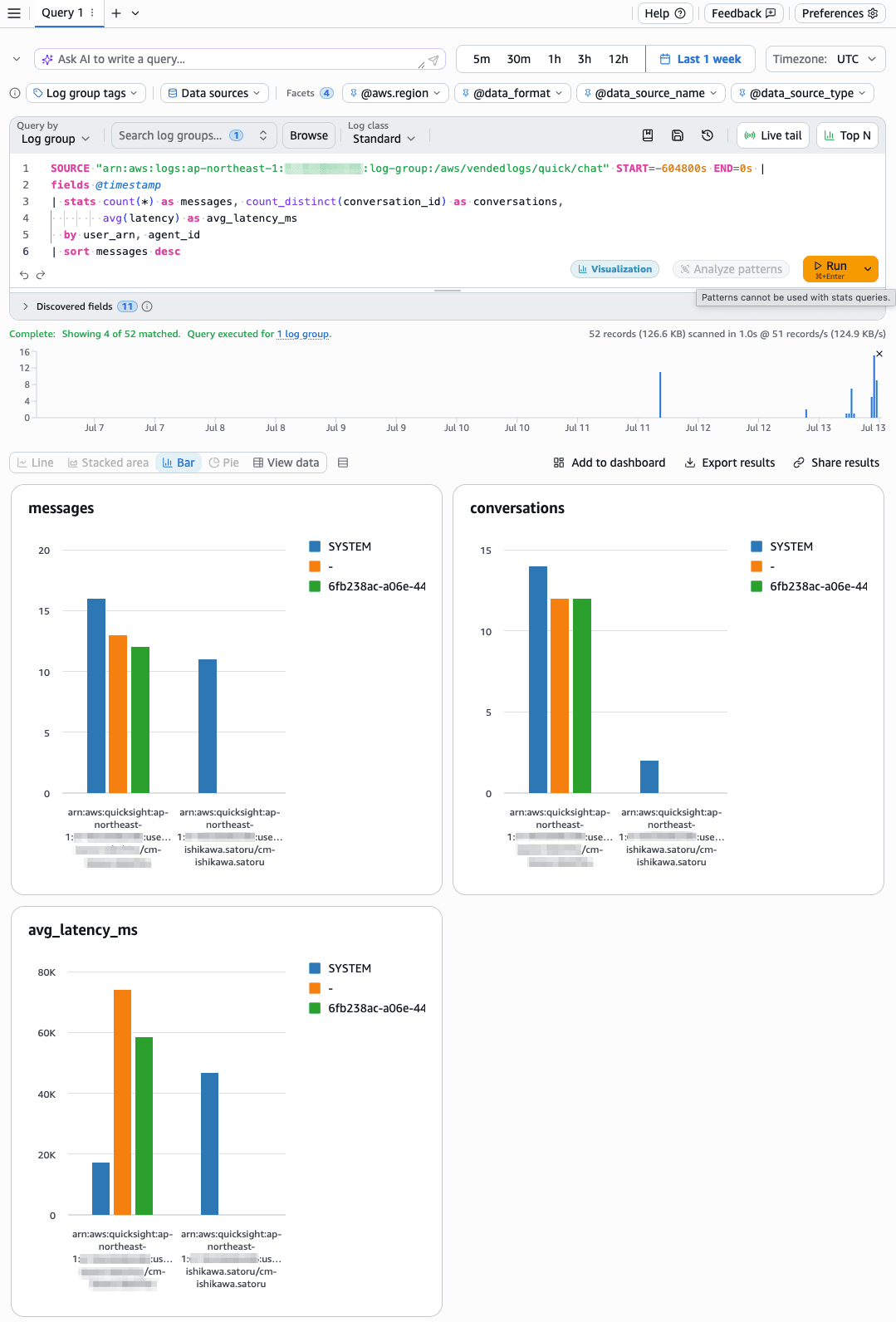
Task: Select the 3h time range
Action: pos(585,59)
